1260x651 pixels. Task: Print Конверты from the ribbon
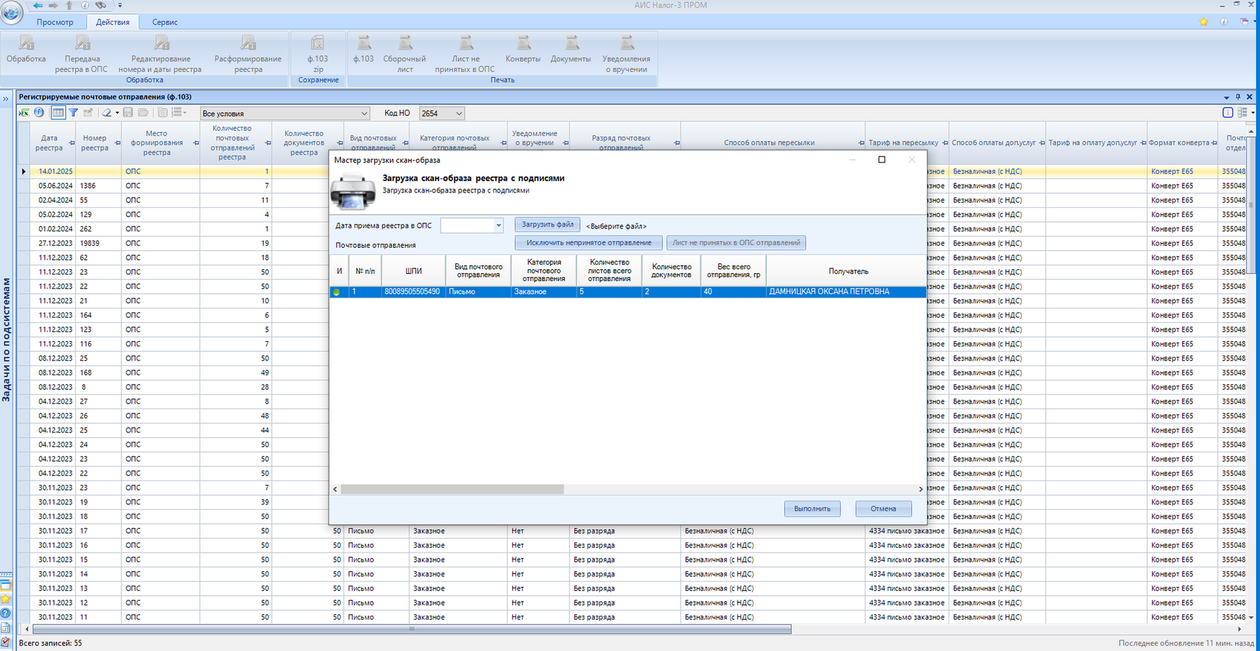[522, 44]
